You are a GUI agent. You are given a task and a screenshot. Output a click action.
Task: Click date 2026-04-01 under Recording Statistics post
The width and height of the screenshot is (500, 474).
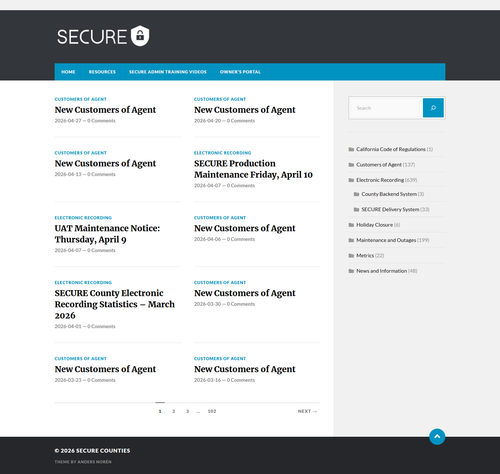(68, 326)
